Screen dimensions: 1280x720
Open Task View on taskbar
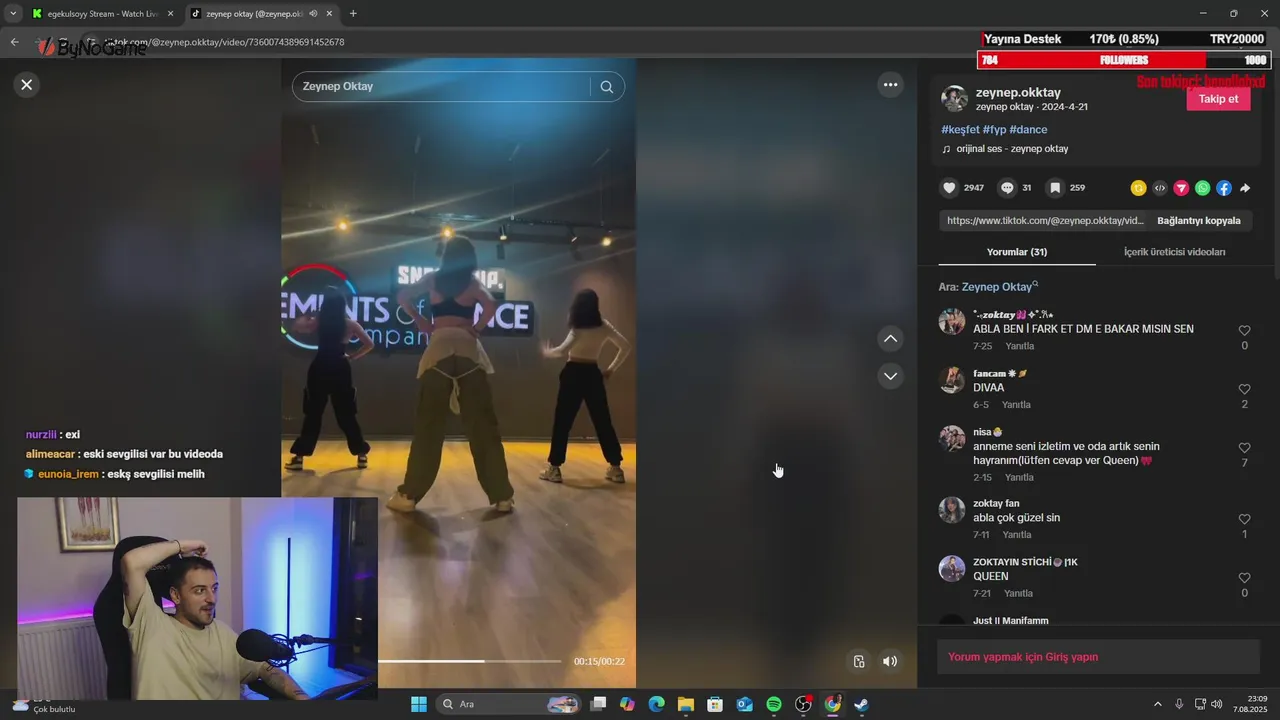click(598, 704)
